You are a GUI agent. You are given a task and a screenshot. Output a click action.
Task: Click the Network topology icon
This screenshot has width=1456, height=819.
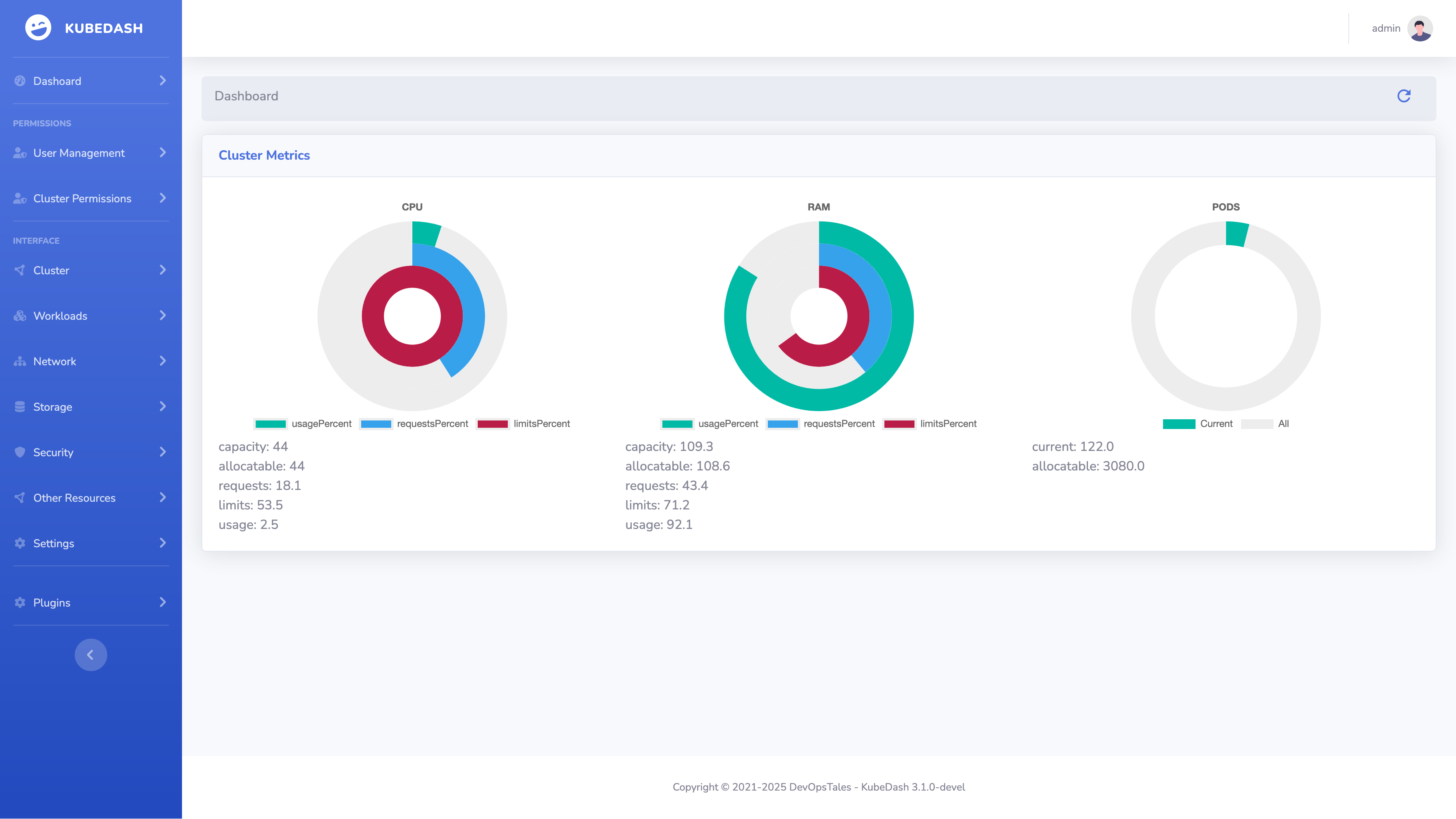pos(20,361)
